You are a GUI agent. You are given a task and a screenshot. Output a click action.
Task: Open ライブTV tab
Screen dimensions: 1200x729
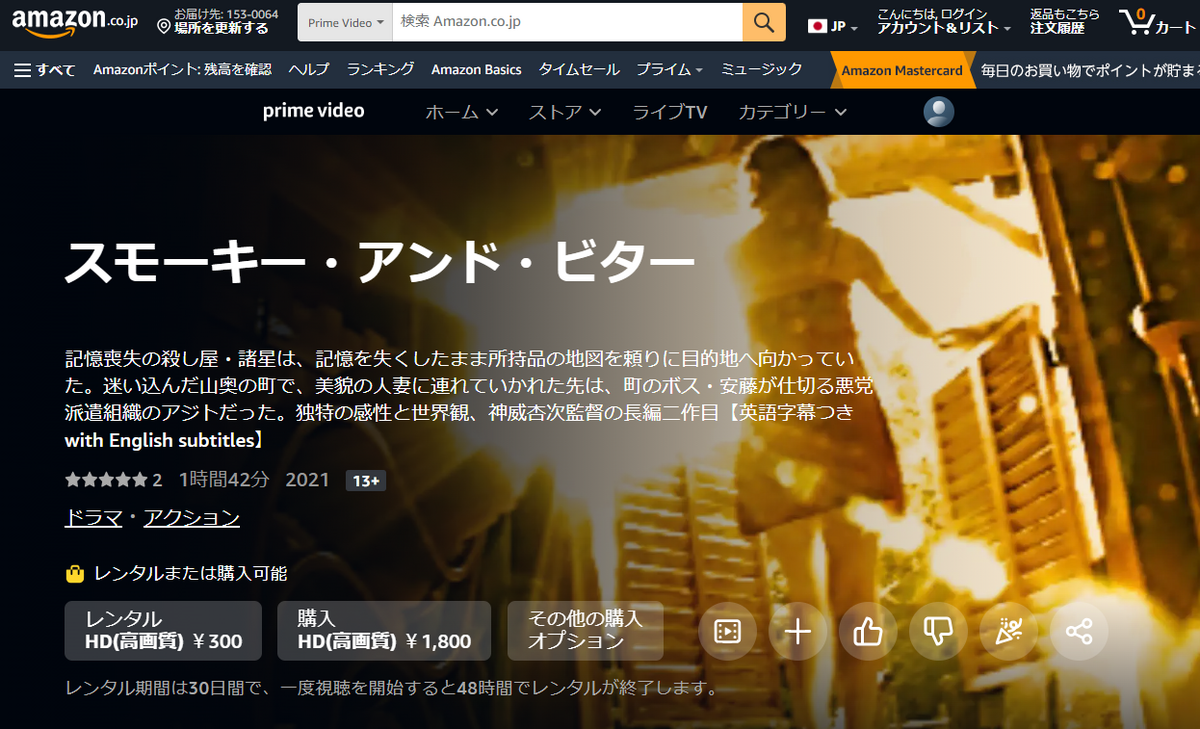click(670, 112)
